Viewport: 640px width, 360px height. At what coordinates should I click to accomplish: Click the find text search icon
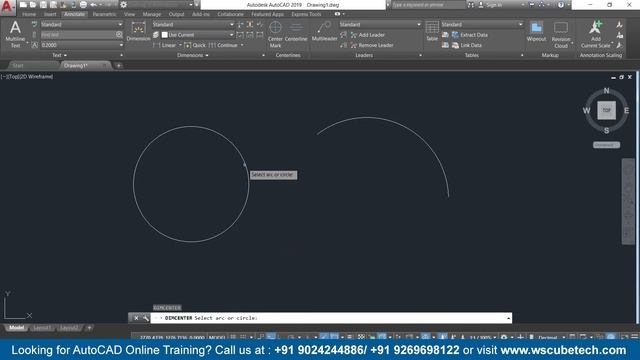point(119,35)
